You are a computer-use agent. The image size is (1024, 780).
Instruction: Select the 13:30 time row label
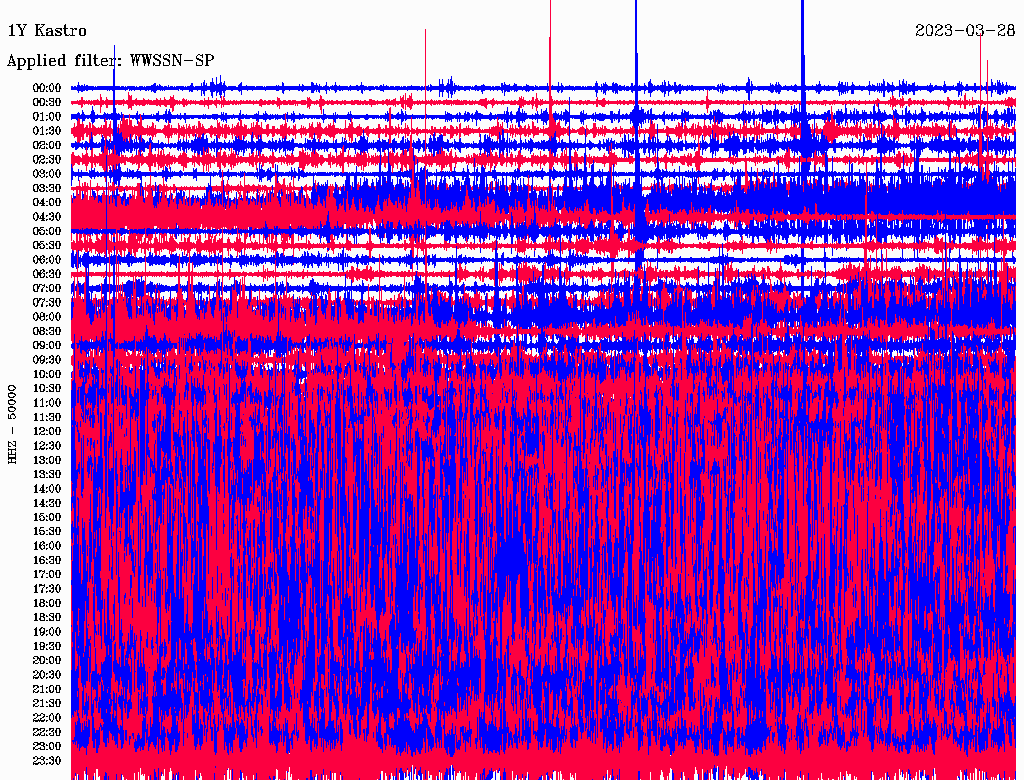pos(48,475)
